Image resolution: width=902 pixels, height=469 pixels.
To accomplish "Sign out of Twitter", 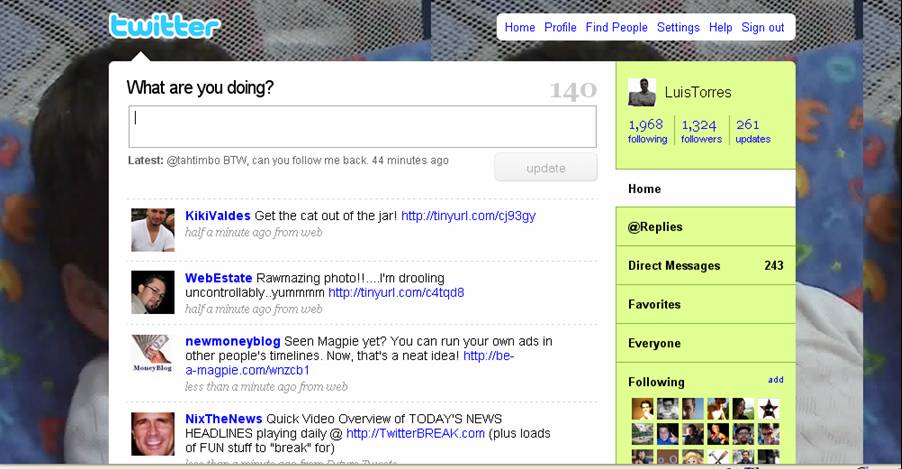I will (x=763, y=27).
